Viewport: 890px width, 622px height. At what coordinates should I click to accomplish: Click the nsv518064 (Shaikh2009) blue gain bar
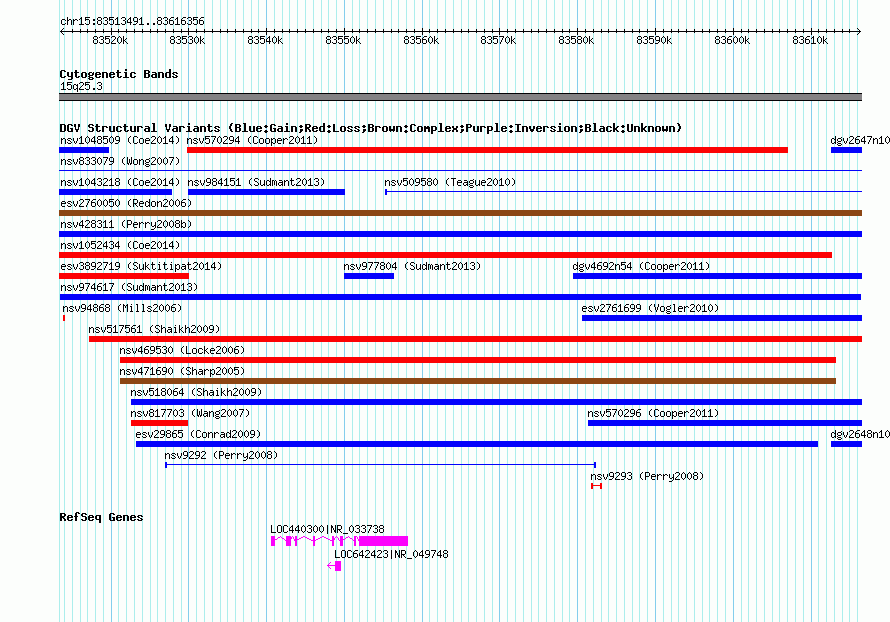click(x=497, y=402)
